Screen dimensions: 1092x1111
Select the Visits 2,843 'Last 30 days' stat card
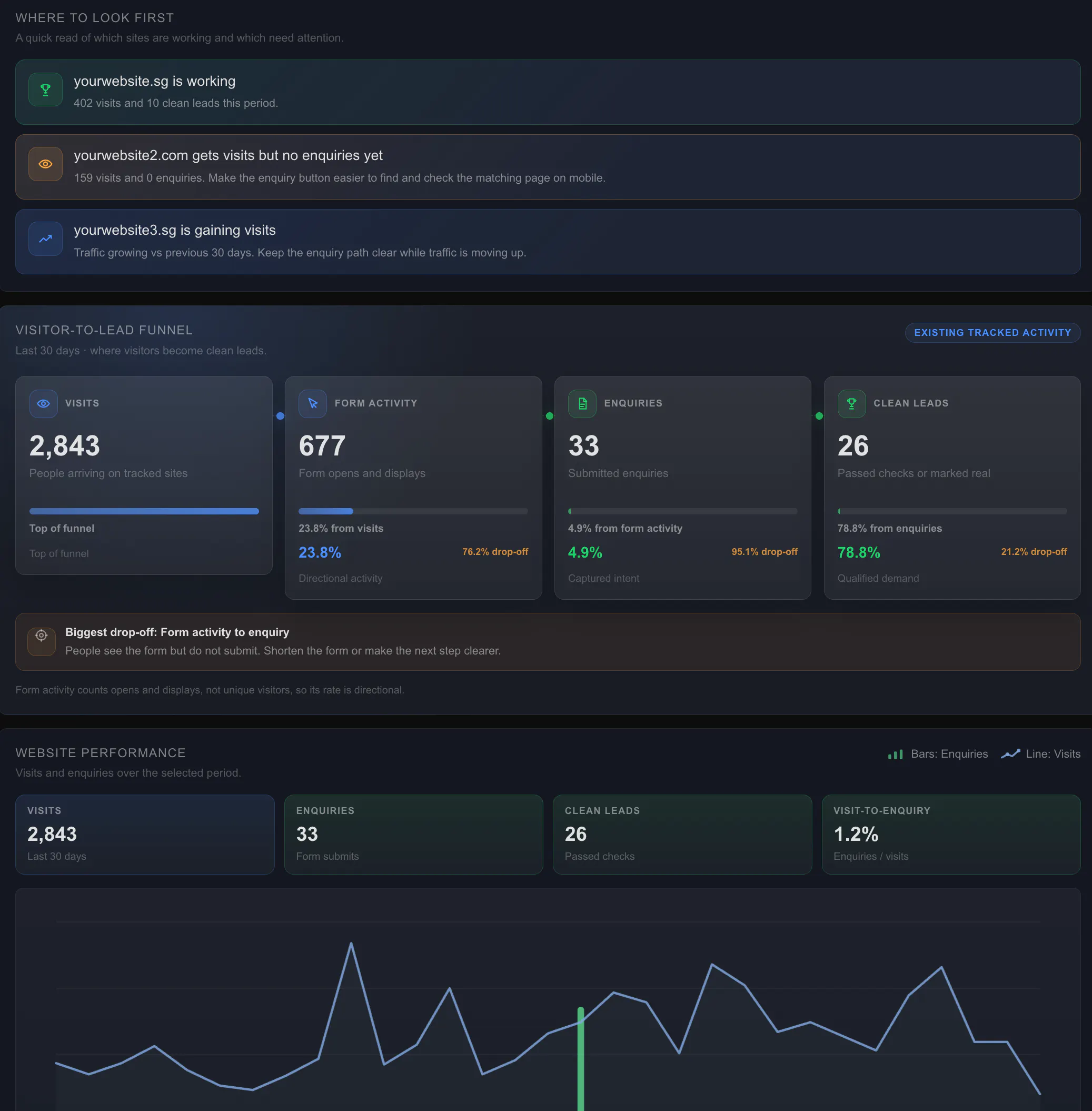click(x=145, y=835)
